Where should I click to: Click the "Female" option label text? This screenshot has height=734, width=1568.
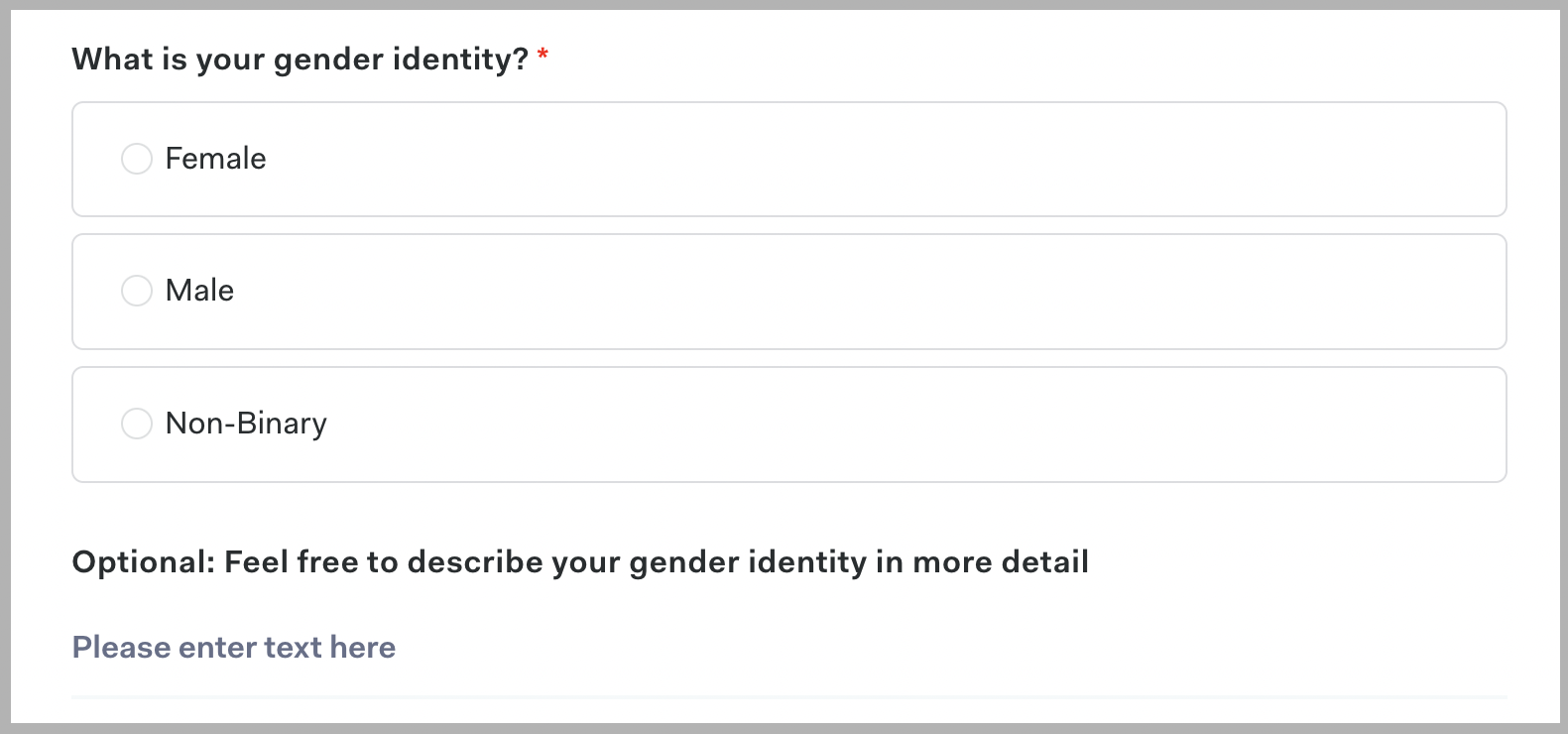215,159
